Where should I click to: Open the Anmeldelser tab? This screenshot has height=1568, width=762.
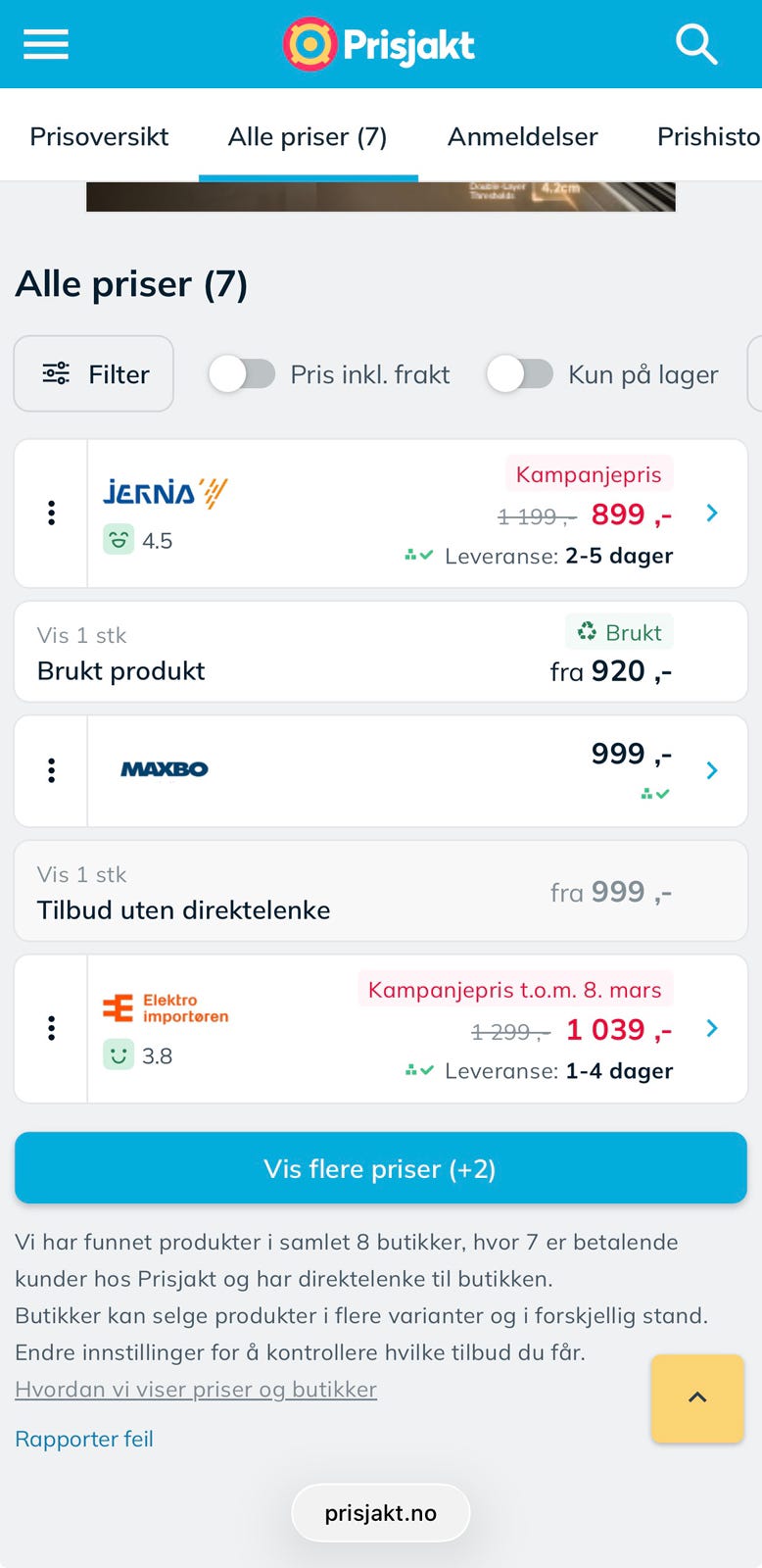click(x=522, y=136)
